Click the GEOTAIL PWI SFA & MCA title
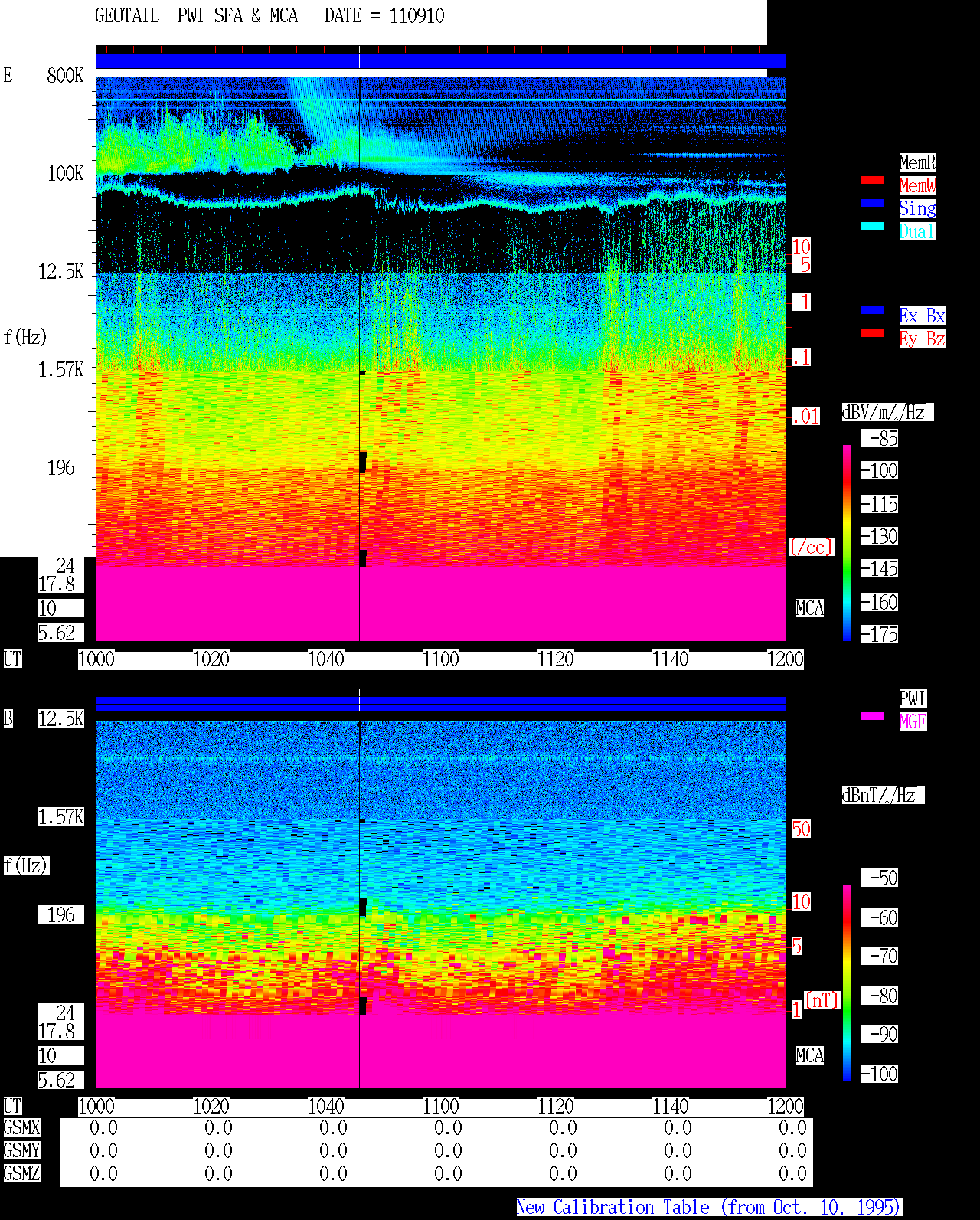 tap(196, 16)
